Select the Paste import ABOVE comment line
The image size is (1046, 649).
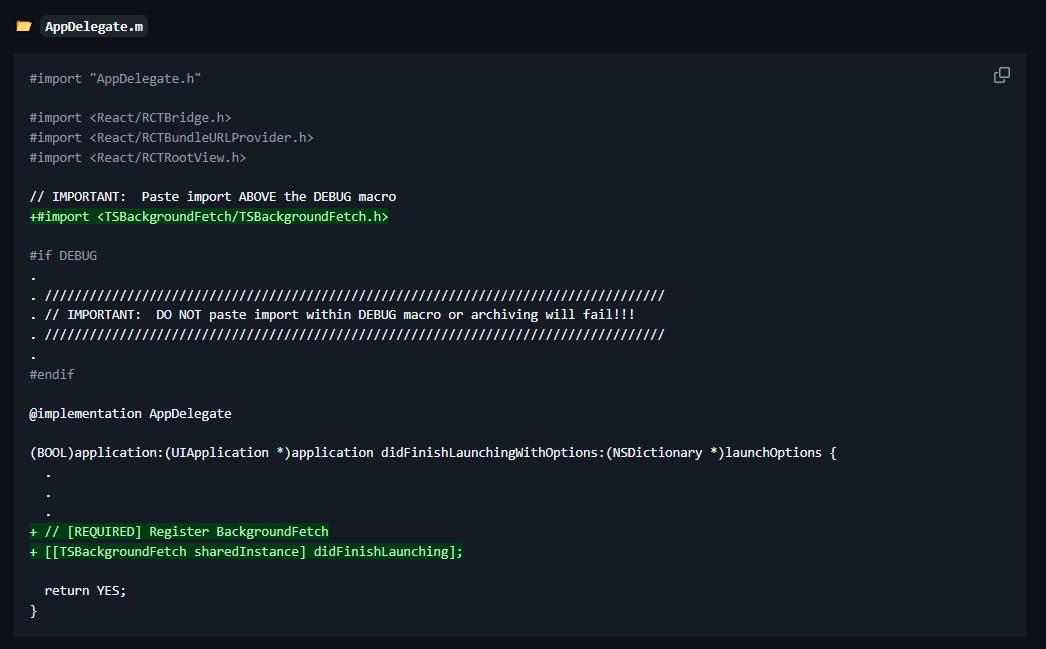pos(213,196)
